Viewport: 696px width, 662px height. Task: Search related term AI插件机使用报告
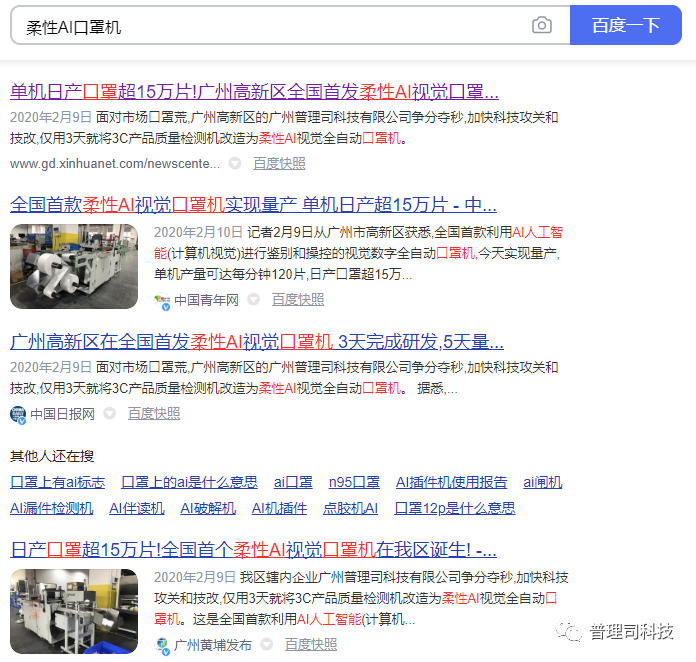click(x=451, y=482)
